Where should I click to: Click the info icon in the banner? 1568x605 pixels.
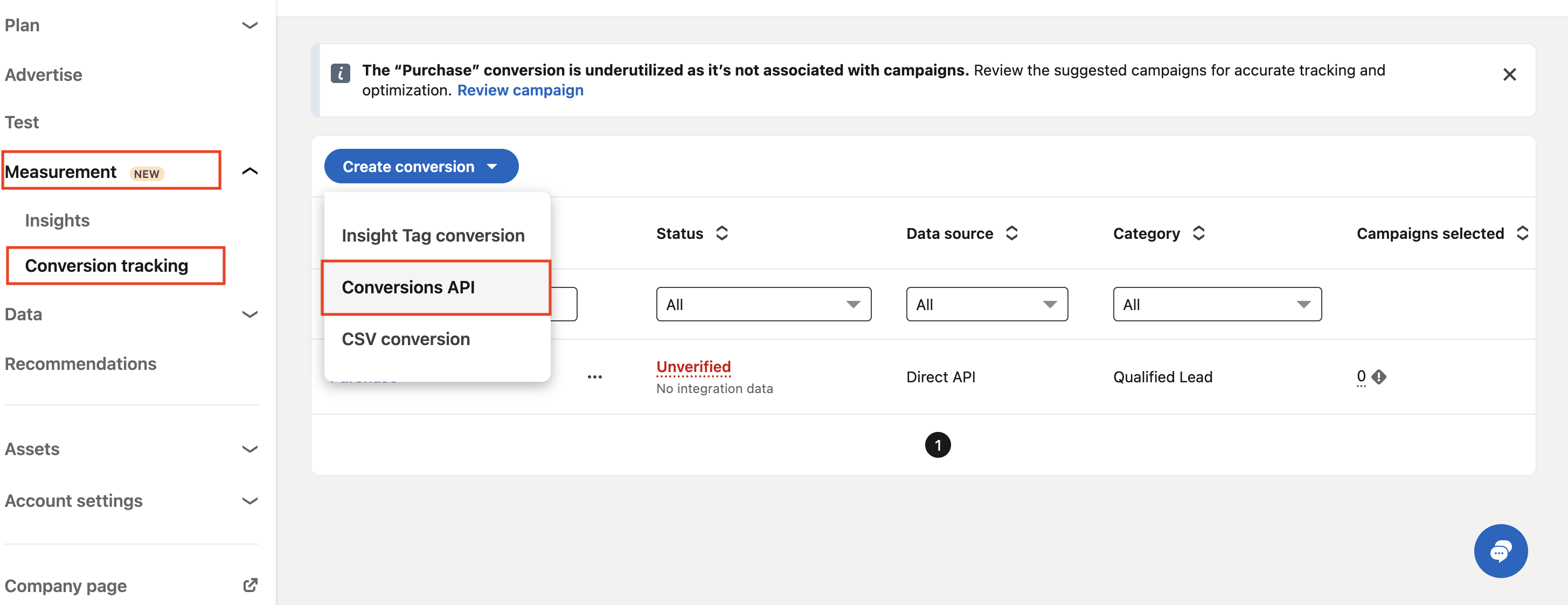[340, 74]
